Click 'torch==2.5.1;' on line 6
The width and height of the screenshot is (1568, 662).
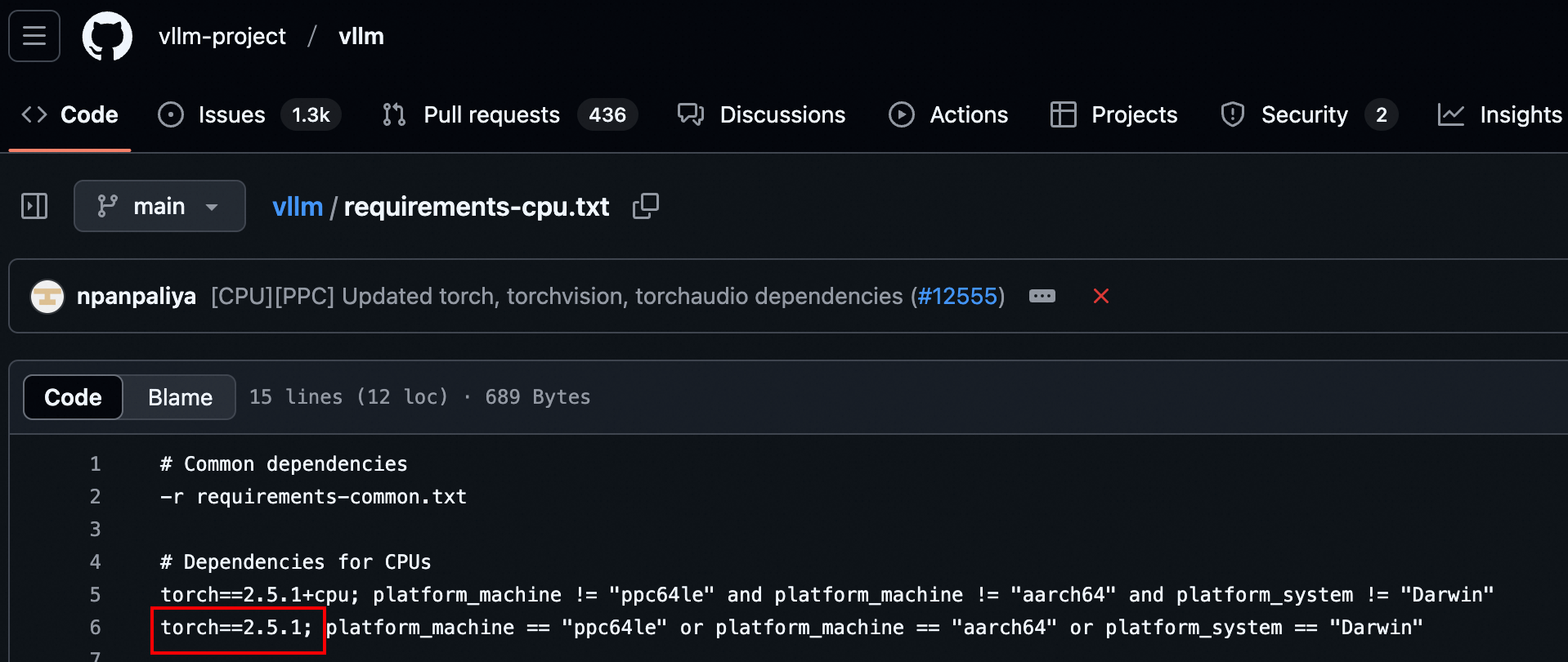pyautogui.click(x=237, y=628)
